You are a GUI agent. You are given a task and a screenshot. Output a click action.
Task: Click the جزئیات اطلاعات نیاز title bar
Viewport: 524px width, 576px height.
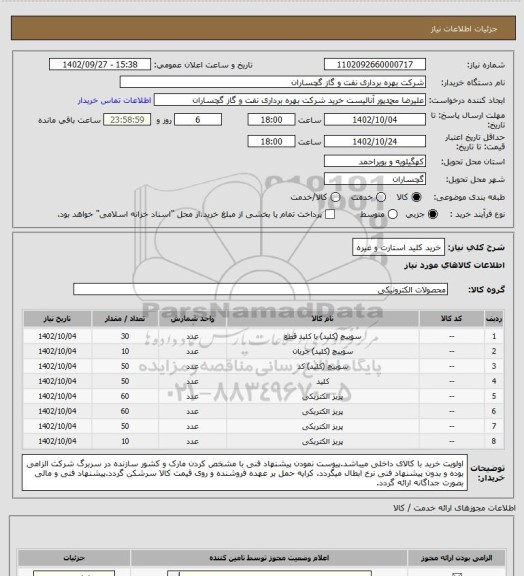[x=263, y=28]
